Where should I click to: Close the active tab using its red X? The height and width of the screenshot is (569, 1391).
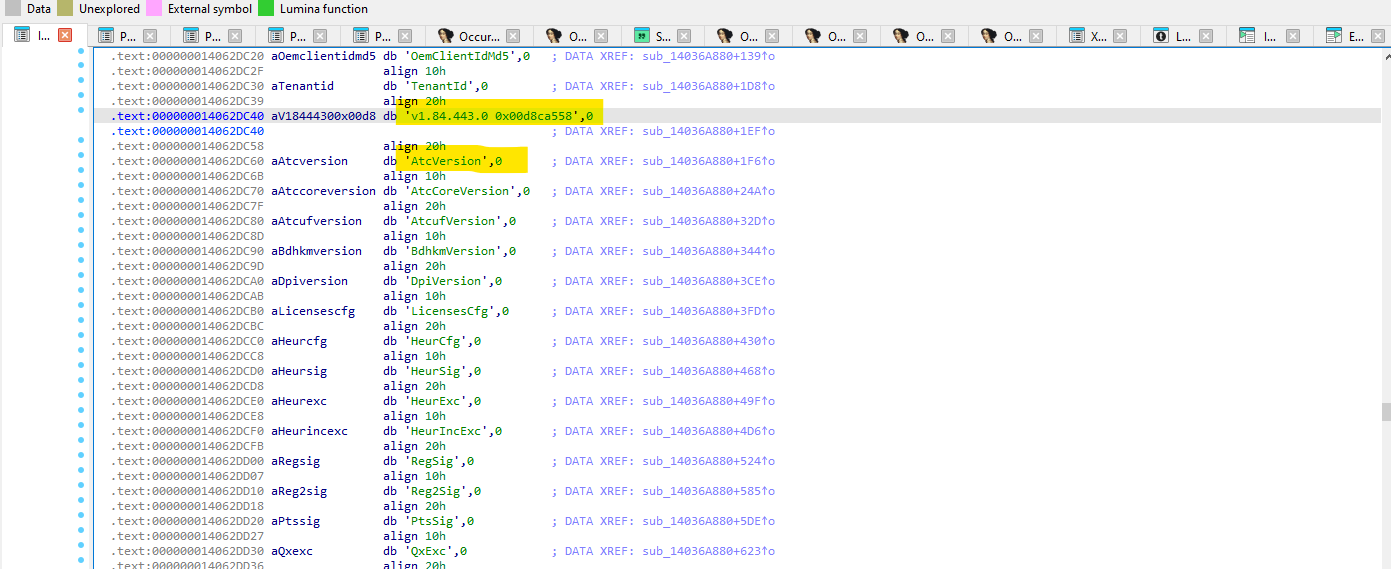pyautogui.click(x=65, y=35)
